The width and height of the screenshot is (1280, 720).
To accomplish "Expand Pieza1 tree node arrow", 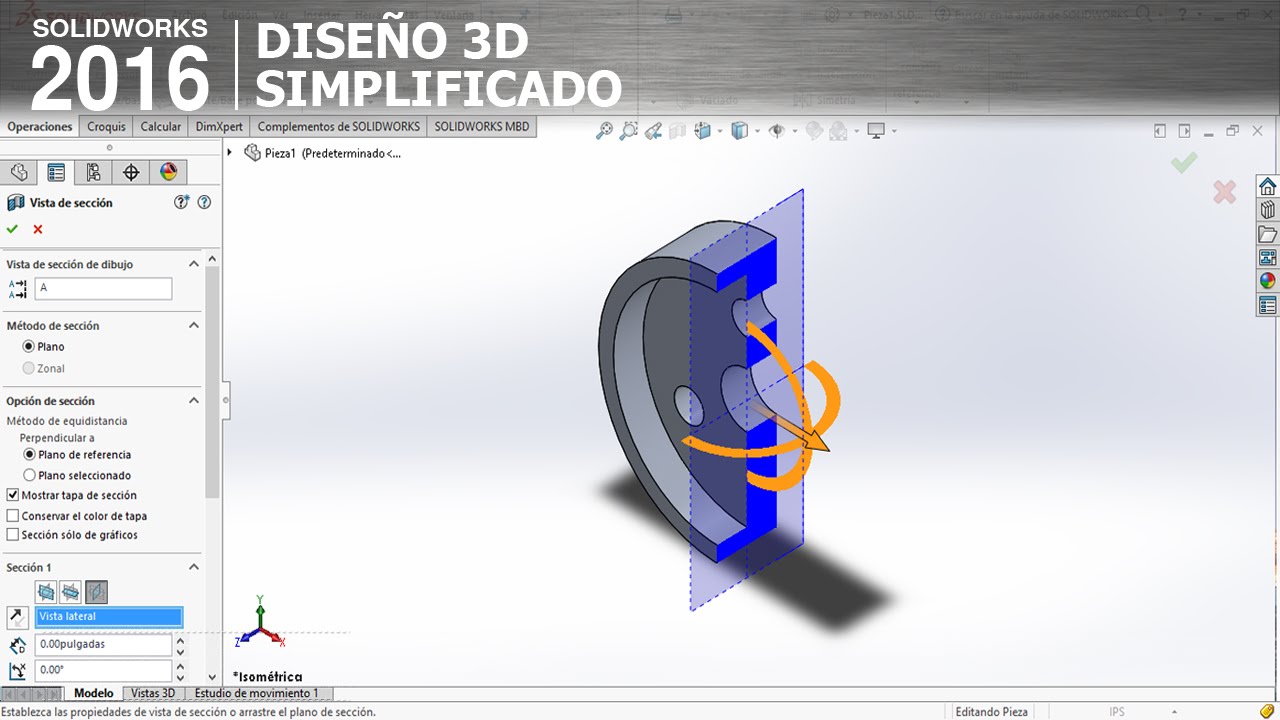I will click(x=231, y=153).
